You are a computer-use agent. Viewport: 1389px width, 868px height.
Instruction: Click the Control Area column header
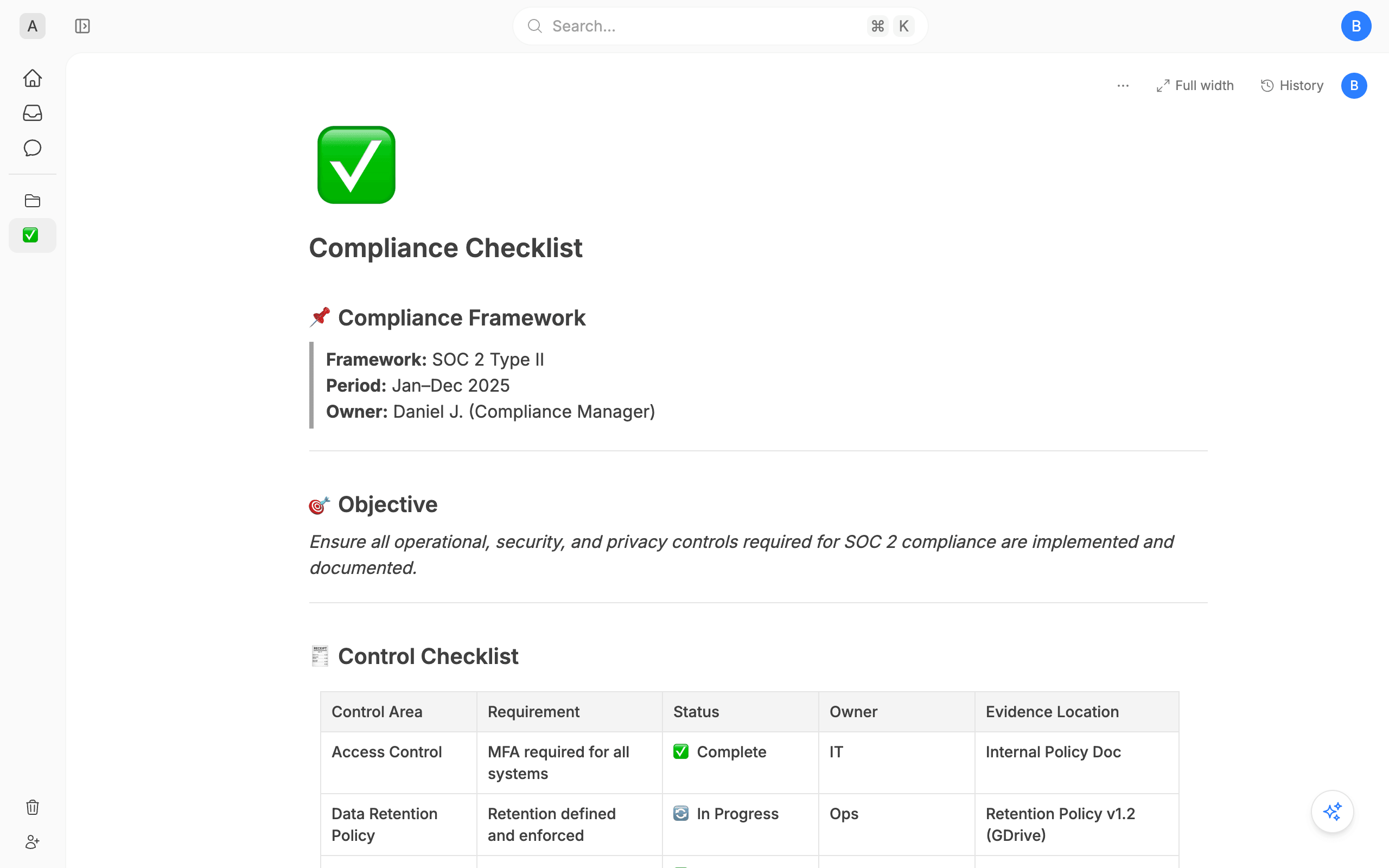pyautogui.click(x=399, y=712)
